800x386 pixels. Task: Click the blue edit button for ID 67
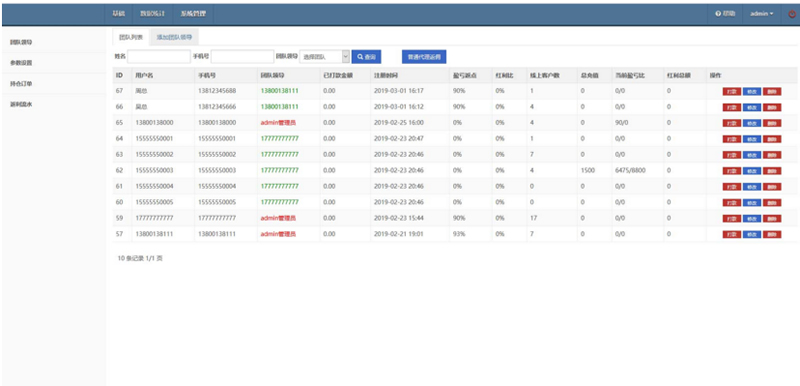point(752,92)
